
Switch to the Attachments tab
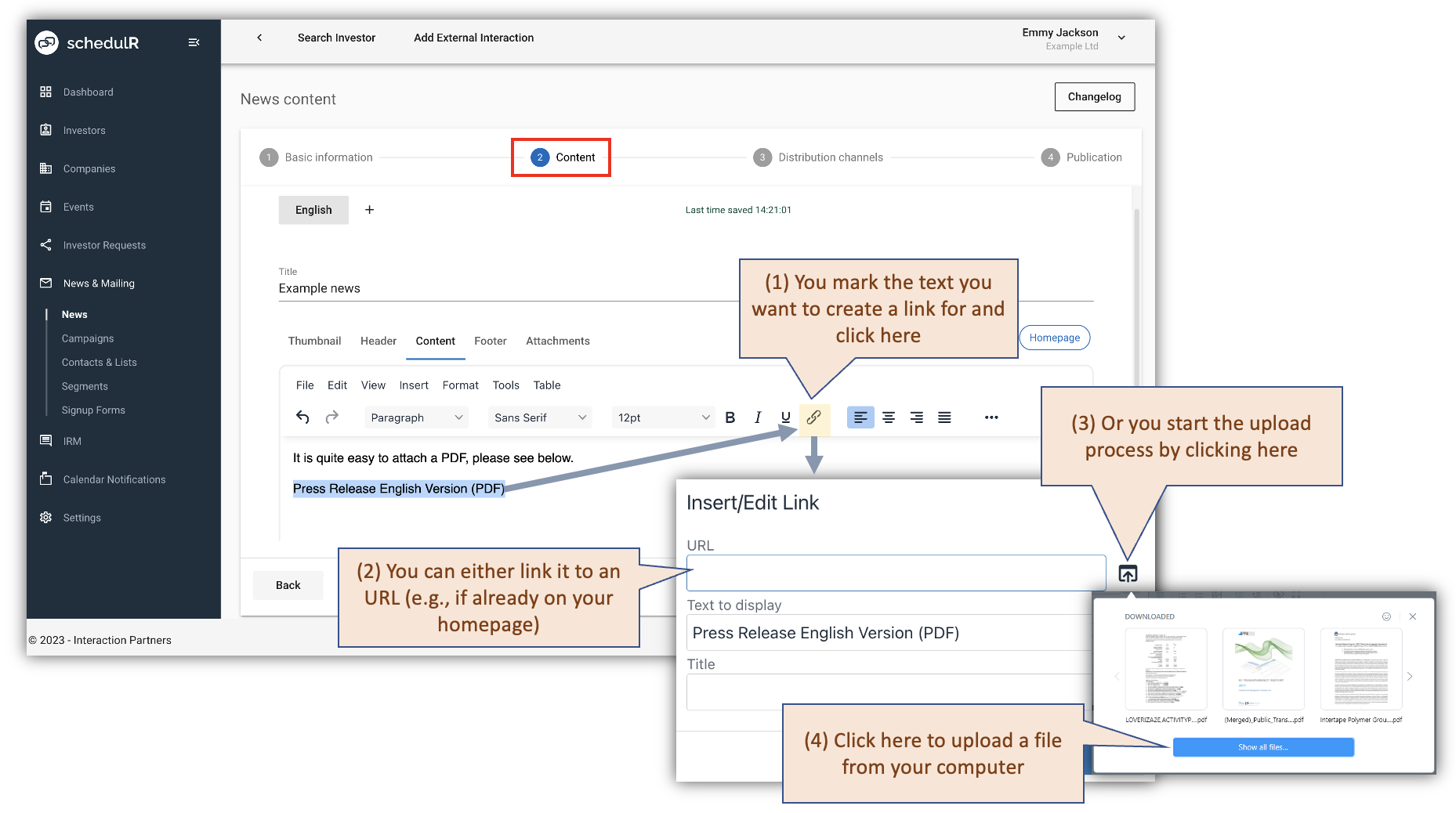pyautogui.click(x=557, y=341)
